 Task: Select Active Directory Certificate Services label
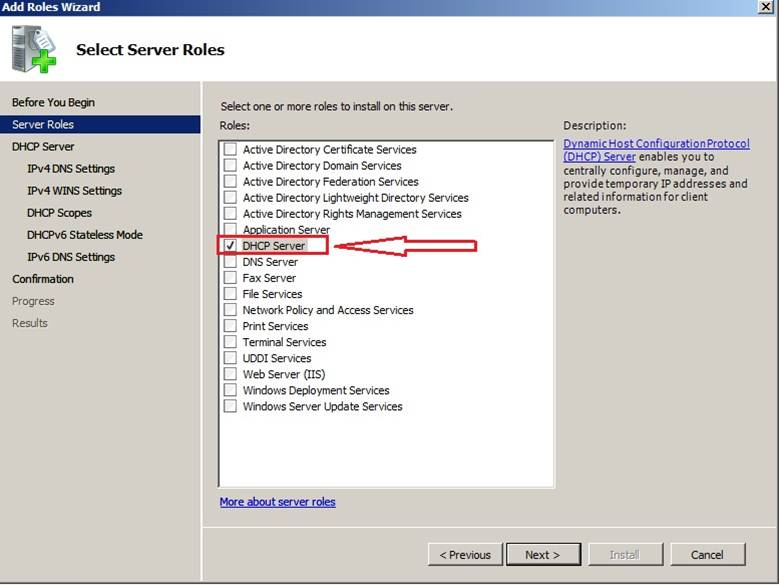(x=329, y=149)
